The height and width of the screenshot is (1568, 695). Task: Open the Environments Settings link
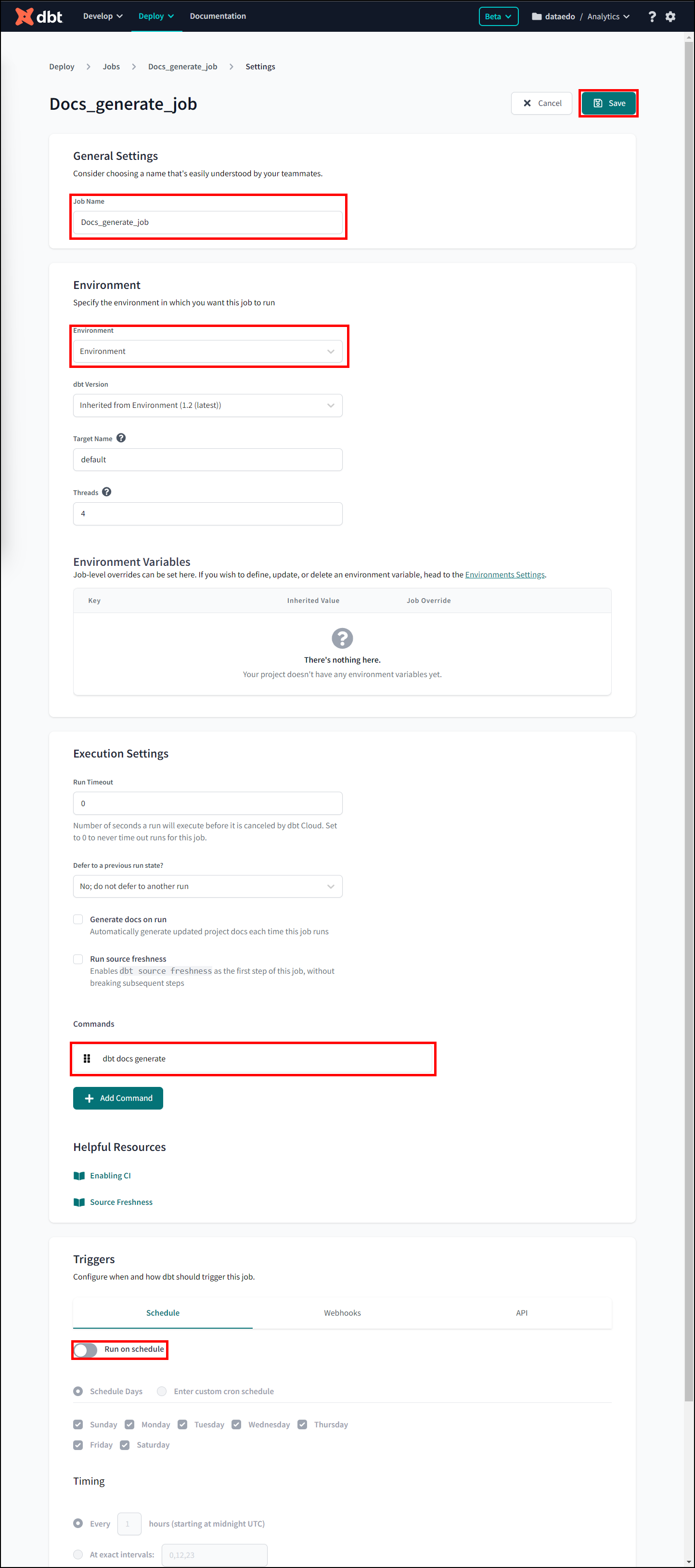[504, 575]
